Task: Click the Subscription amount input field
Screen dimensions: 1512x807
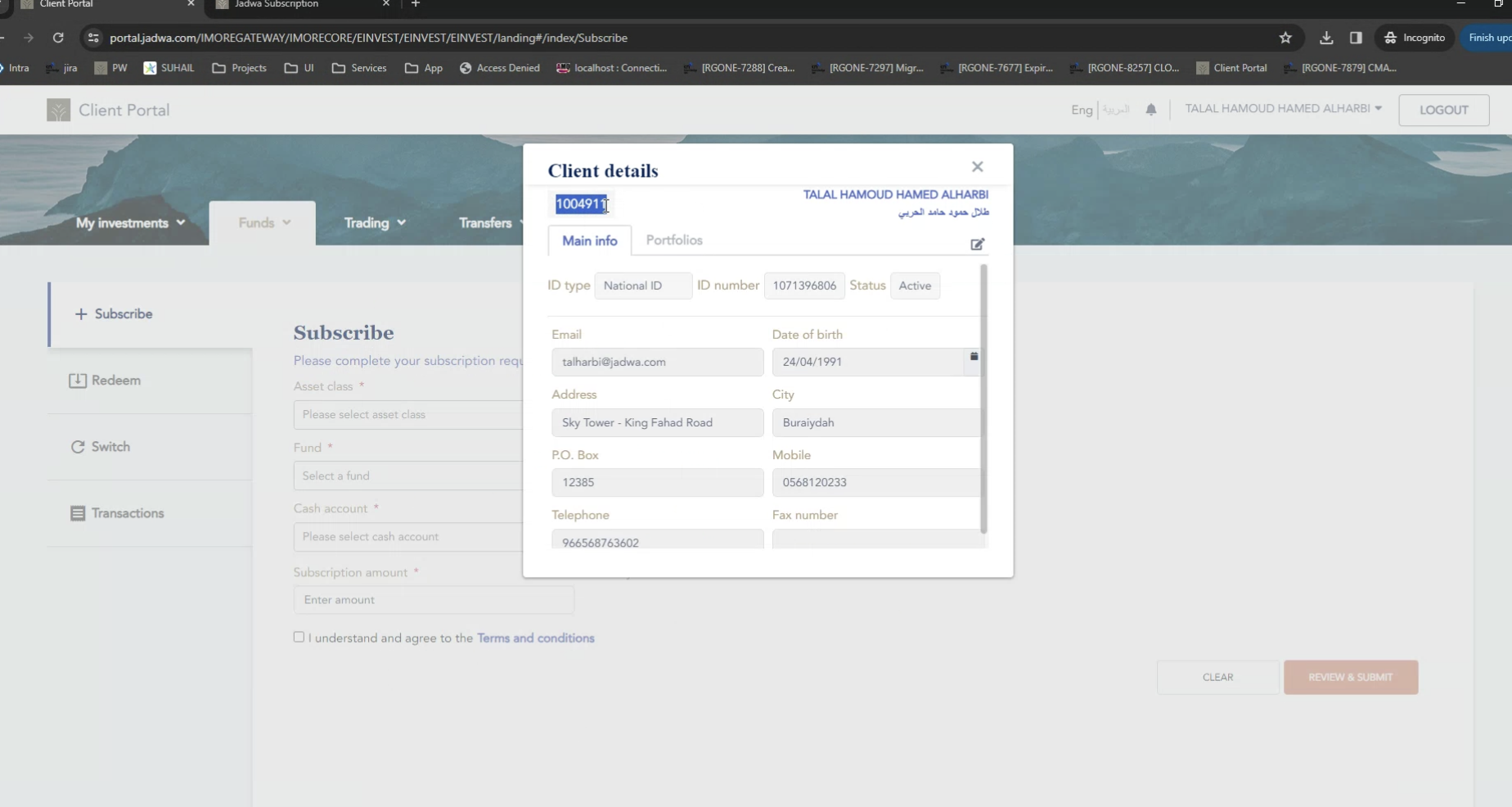Action: (433, 600)
